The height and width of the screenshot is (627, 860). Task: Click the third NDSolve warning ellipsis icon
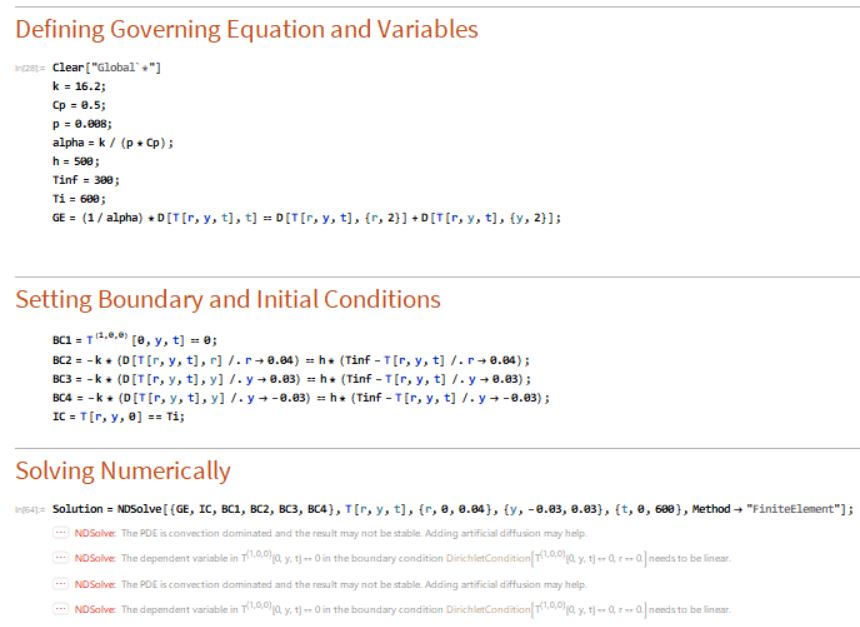point(60,584)
